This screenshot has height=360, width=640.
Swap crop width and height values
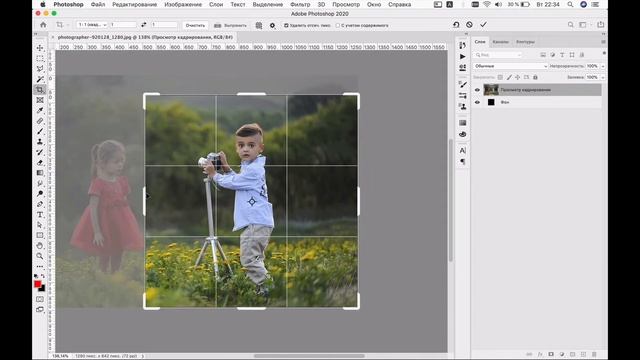[144, 25]
